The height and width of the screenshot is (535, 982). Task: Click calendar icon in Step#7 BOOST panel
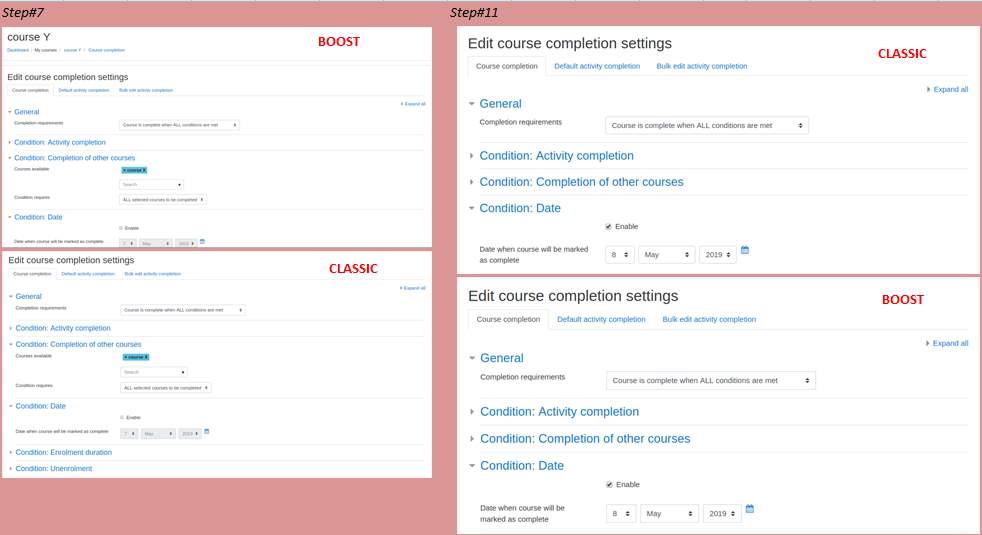coord(202,241)
